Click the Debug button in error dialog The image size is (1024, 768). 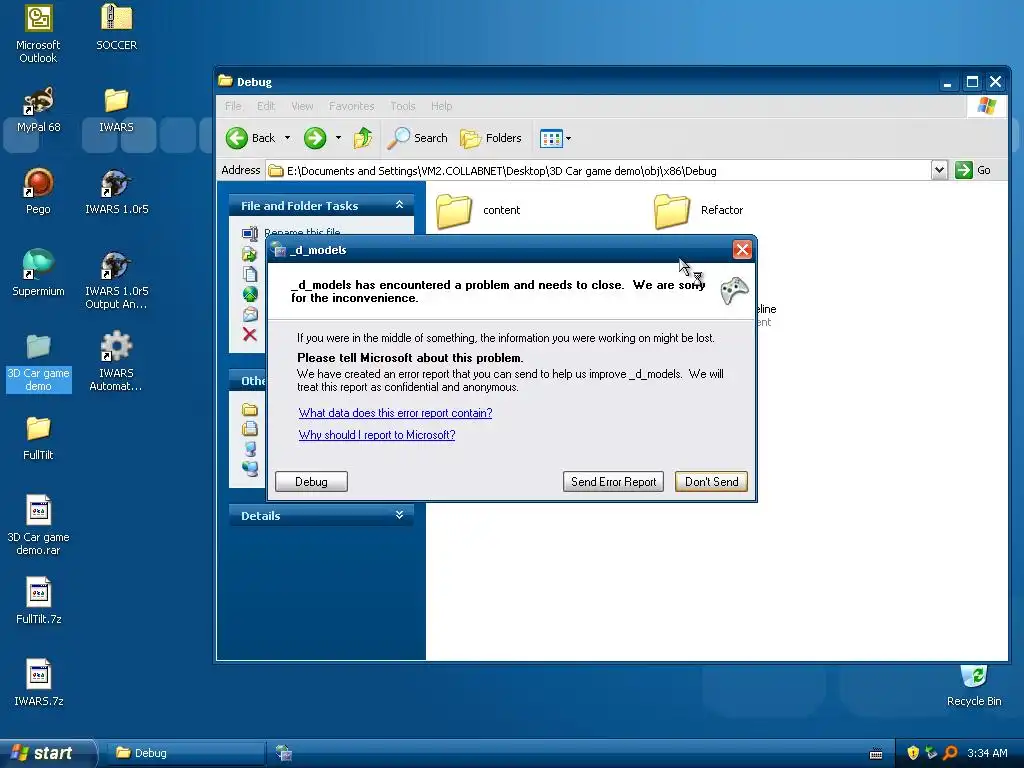(x=312, y=482)
